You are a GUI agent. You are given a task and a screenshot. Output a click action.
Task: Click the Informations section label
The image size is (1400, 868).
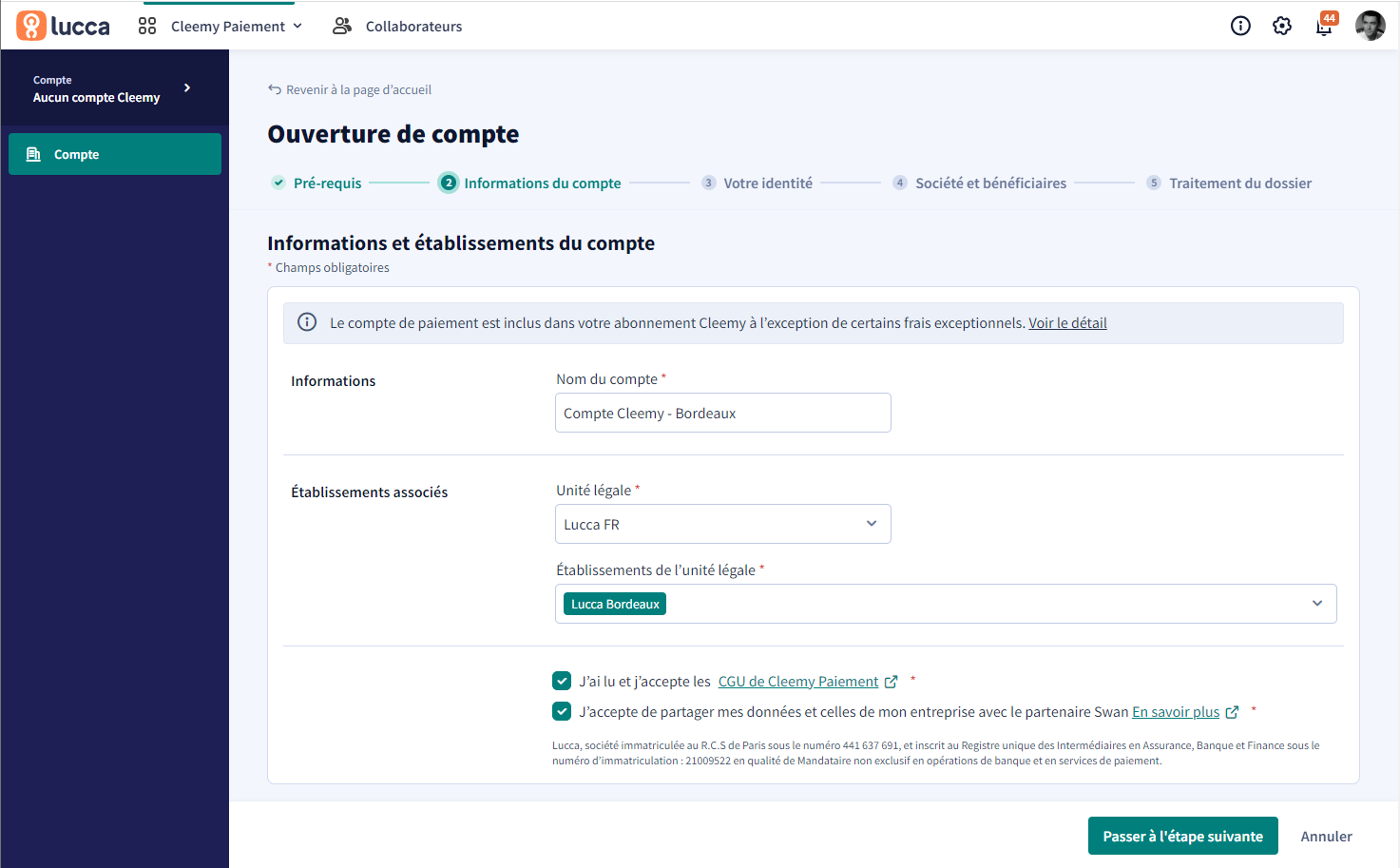point(333,381)
